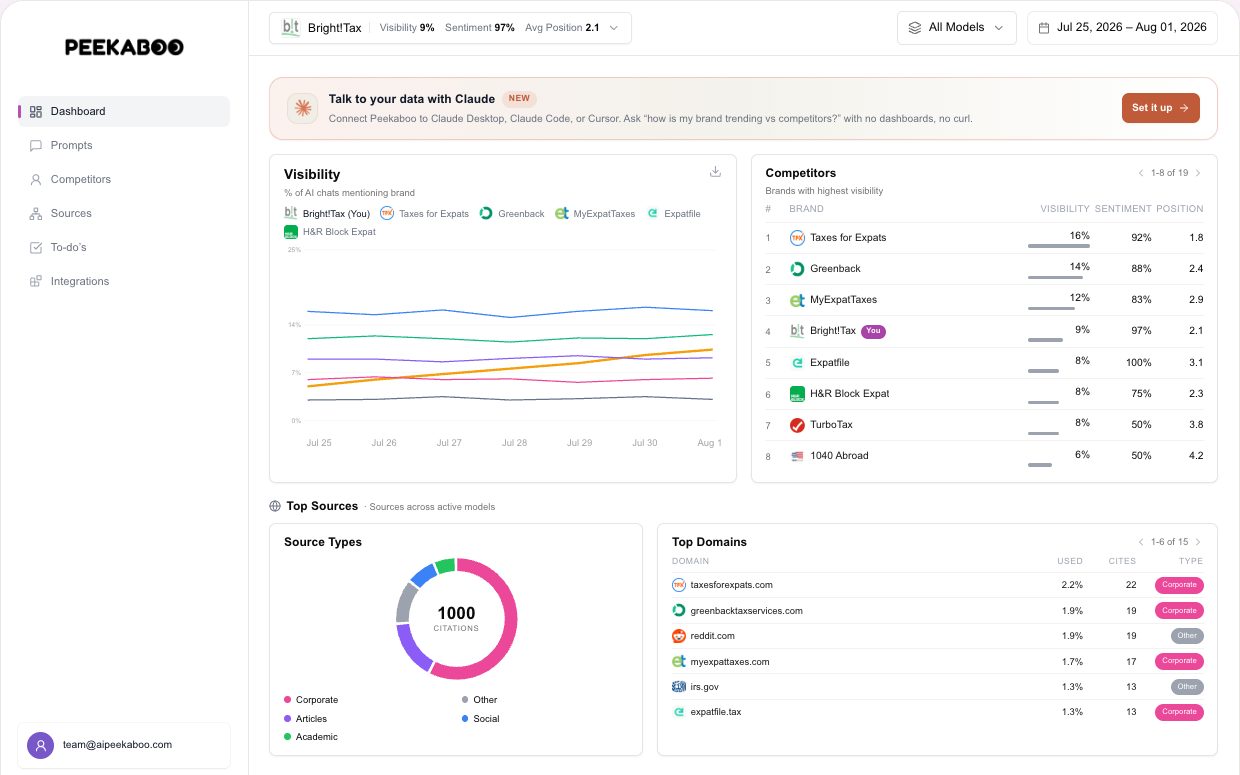Click Other tag on reddit.com row

1187,636
